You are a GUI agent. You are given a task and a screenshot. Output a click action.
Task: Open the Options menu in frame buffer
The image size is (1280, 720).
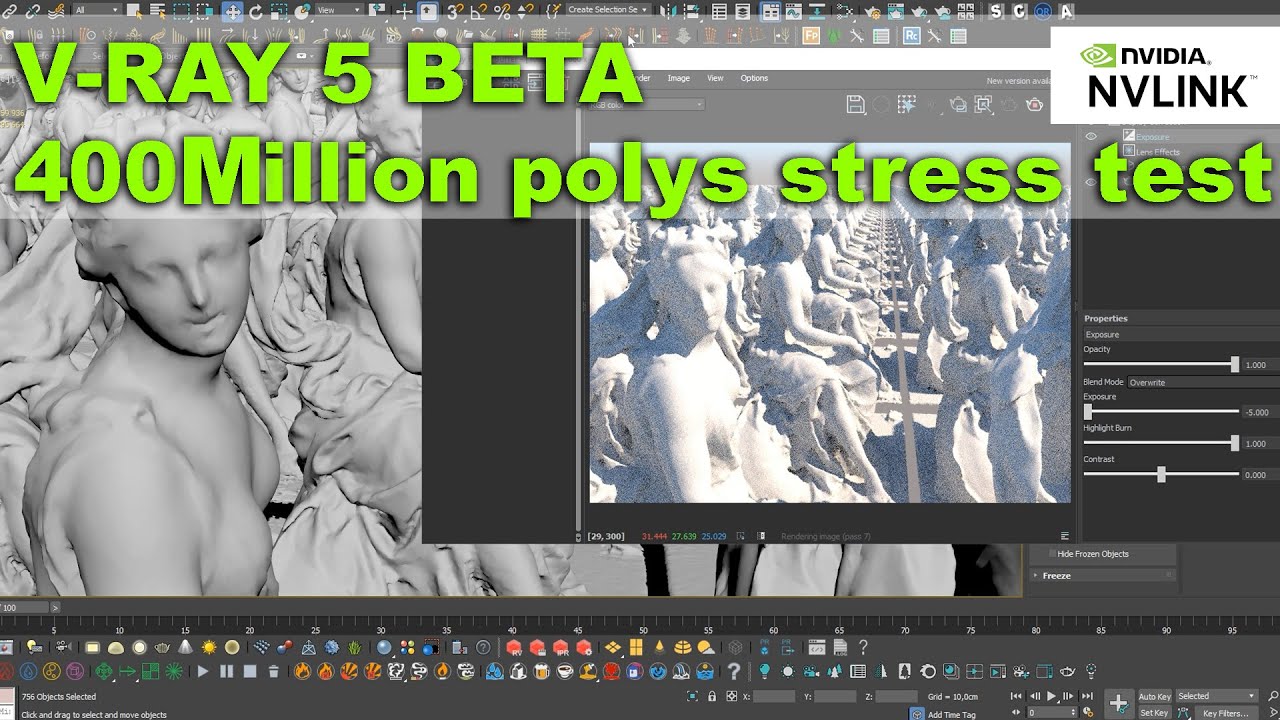(754, 78)
